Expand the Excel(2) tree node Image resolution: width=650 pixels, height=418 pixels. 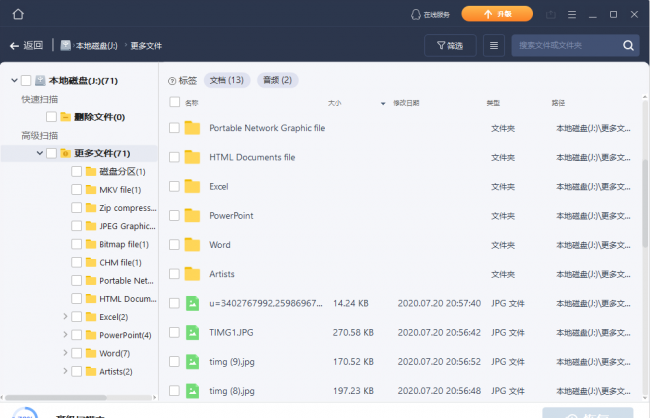click(x=65, y=317)
